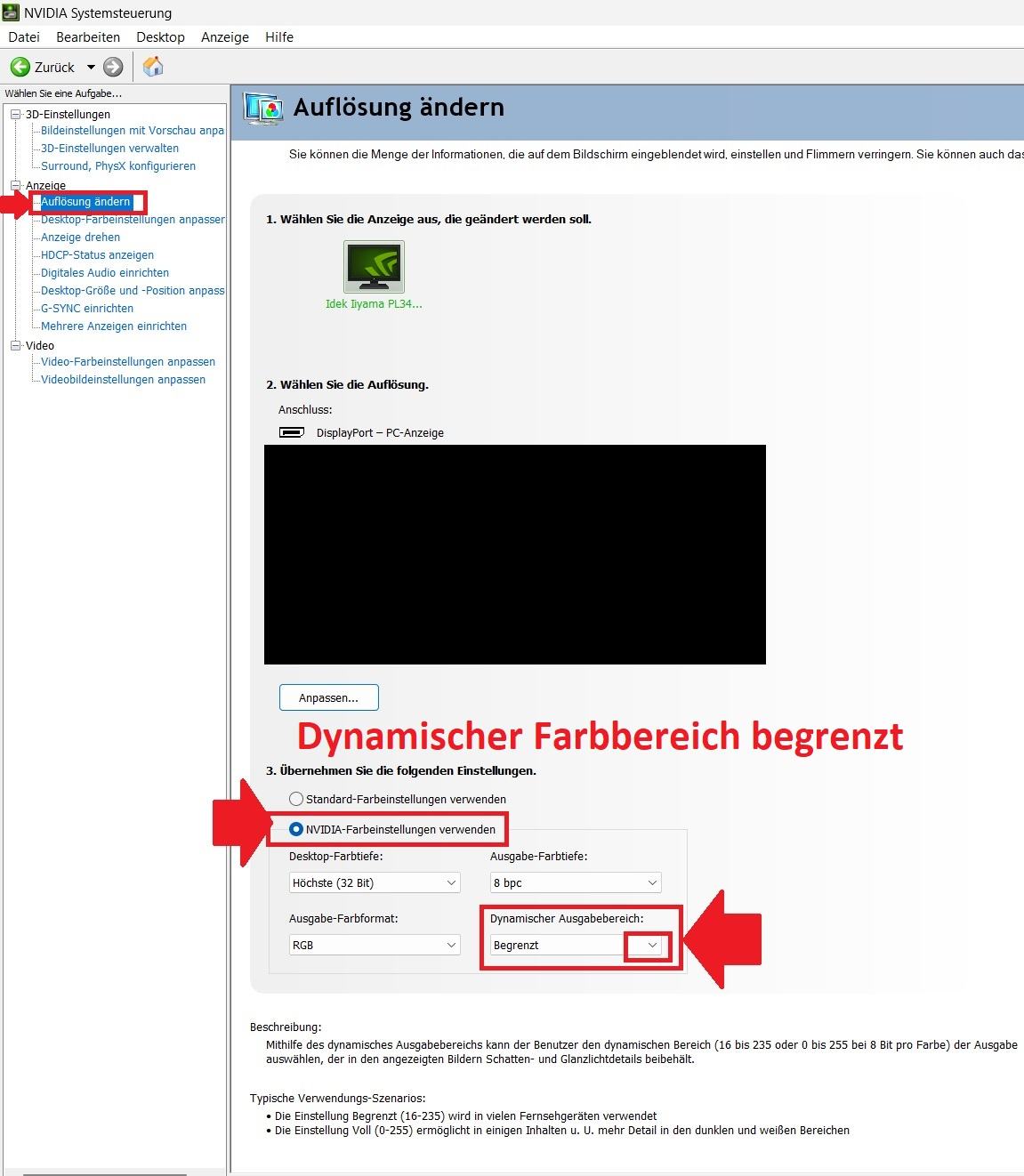Viewport: 1024px width, 1176px height.
Task: Click the Video tree label
Action: (40, 345)
